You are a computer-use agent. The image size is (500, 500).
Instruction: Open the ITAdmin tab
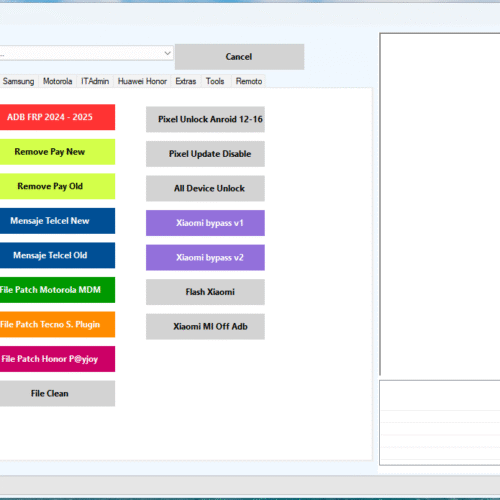coord(95,81)
